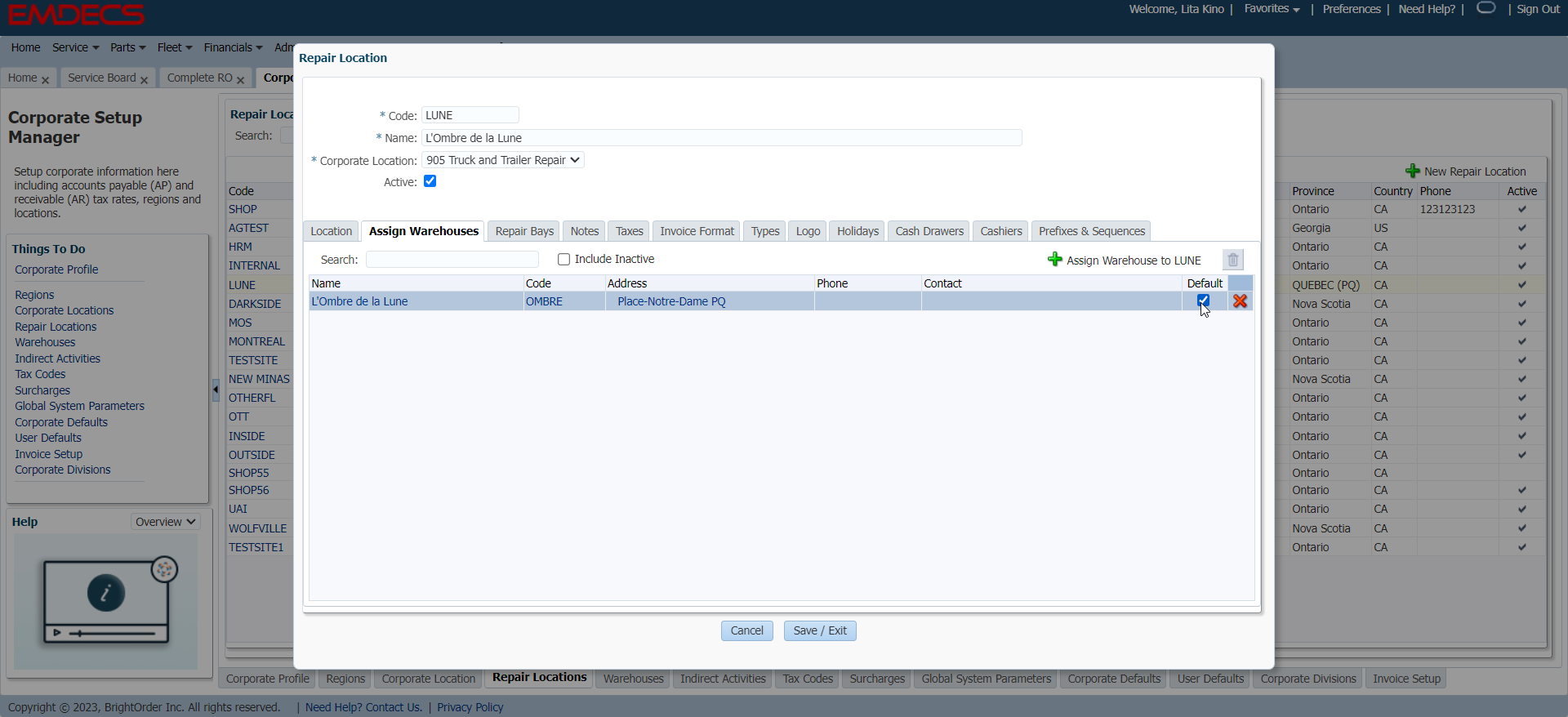Switch to the Repair Bays tab
The width and height of the screenshot is (1568, 717).
tap(524, 231)
